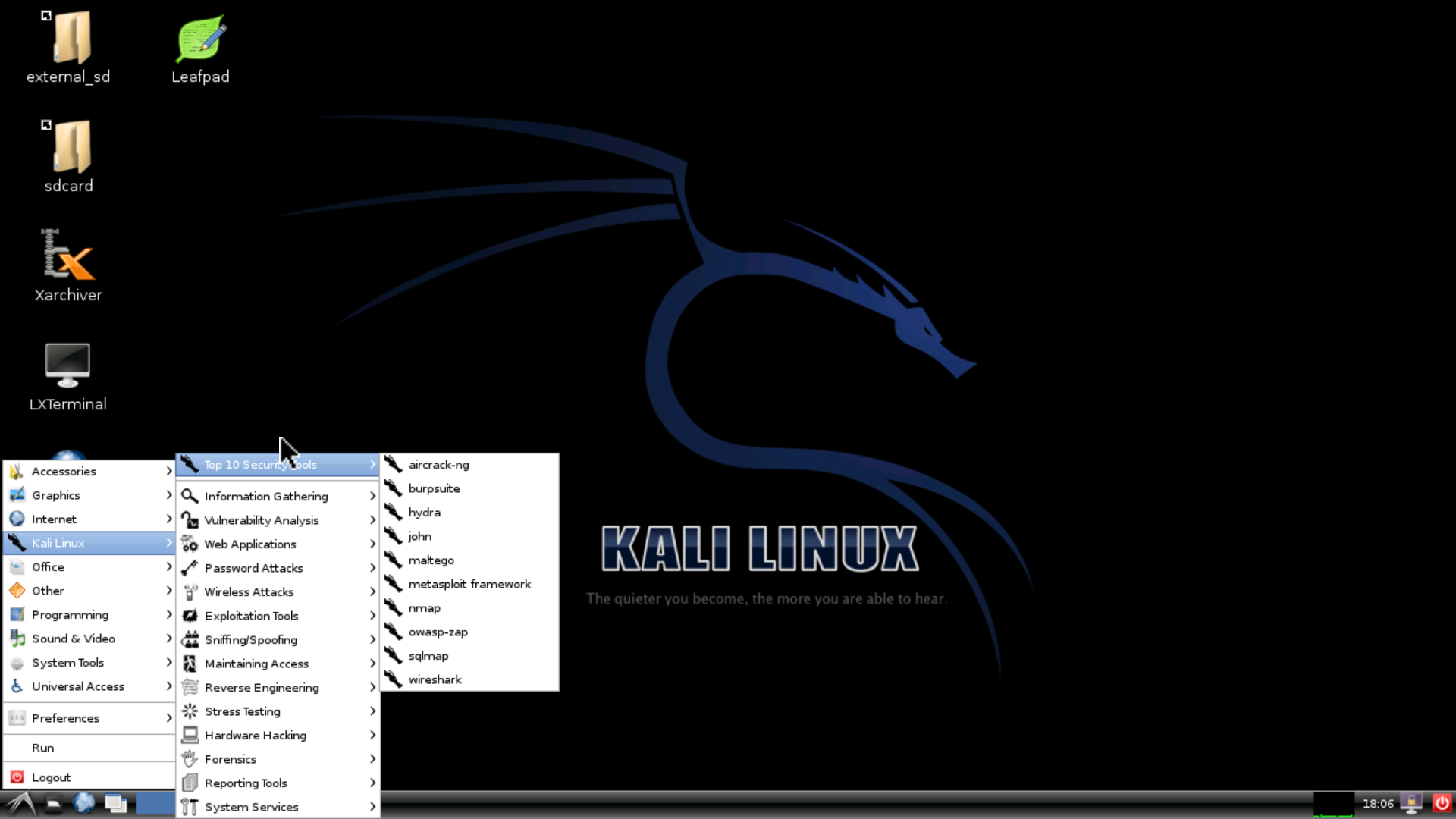The height and width of the screenshot is (819, 1456).
Task: Click the Wireless Attacks antenna icon
Action: pos(190,591)
